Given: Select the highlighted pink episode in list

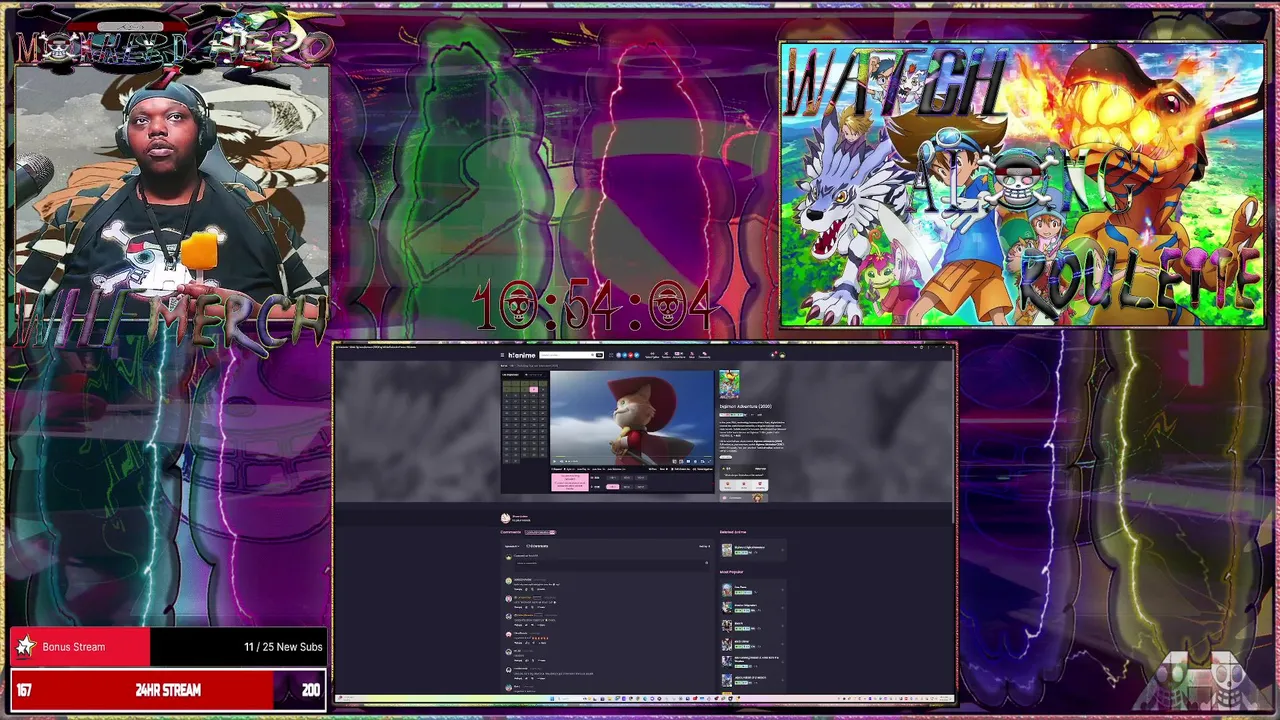Looking at the screenshot, I should pyautogui.click(x=534, y=389).
